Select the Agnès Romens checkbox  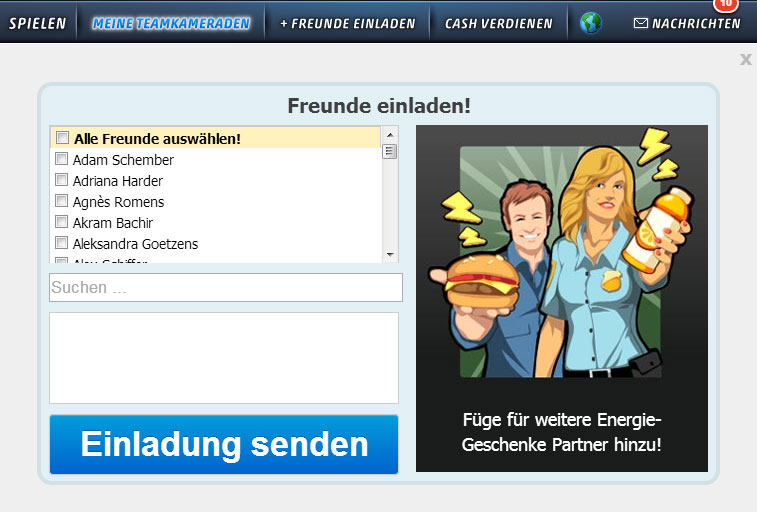click(61, 201)
